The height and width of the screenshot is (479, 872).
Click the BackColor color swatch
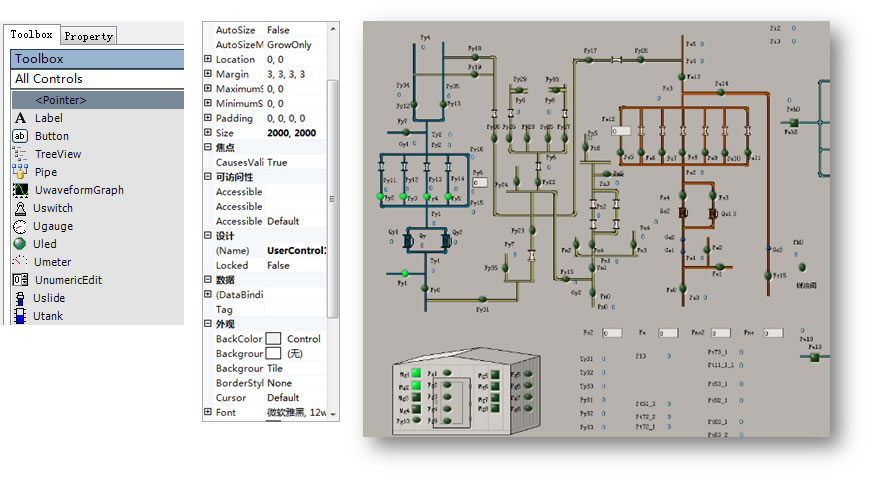point(273,339)
